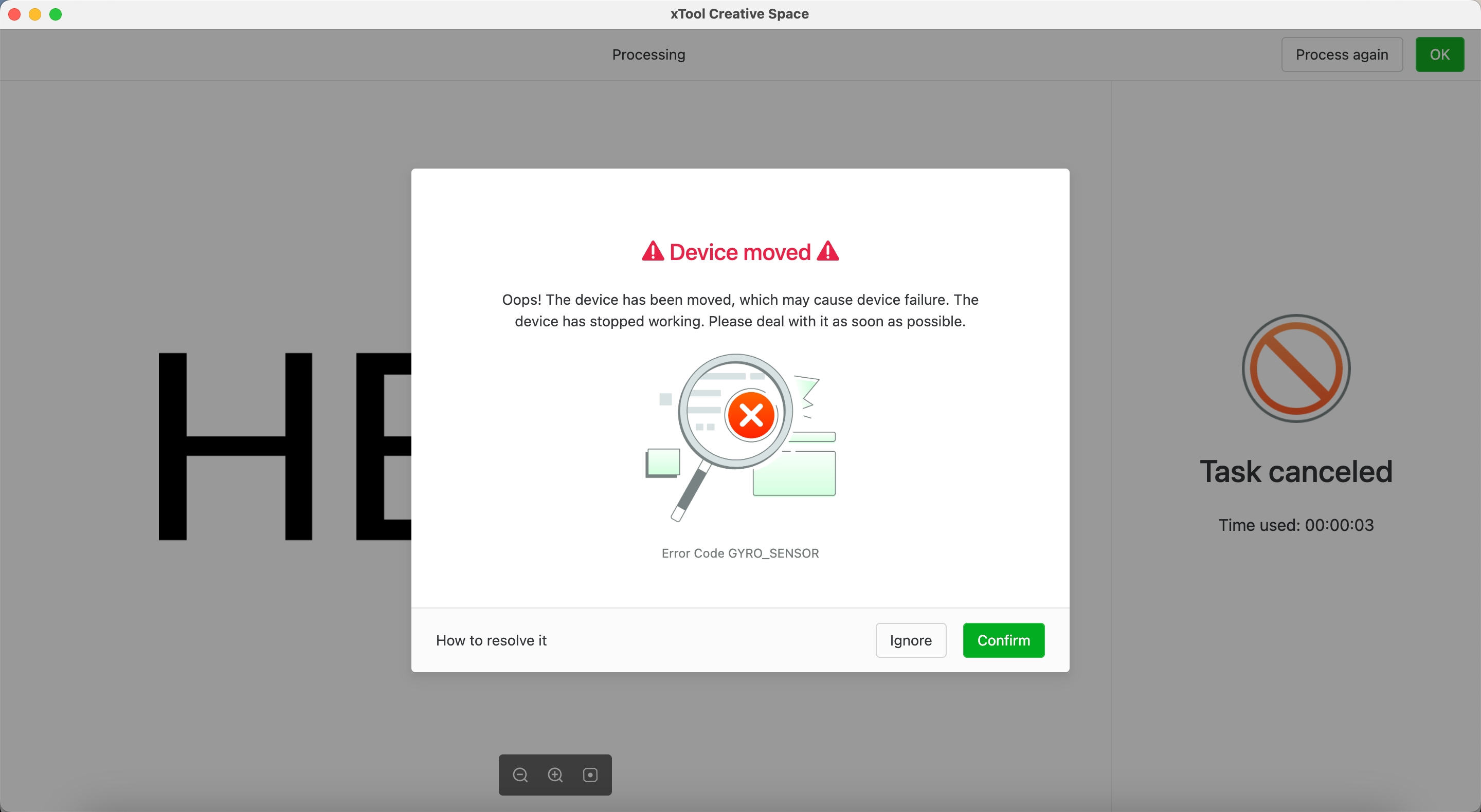1481x812 pixels.
Task: Click the warning triangle left of Device moved
Action: tap(653, 252)
